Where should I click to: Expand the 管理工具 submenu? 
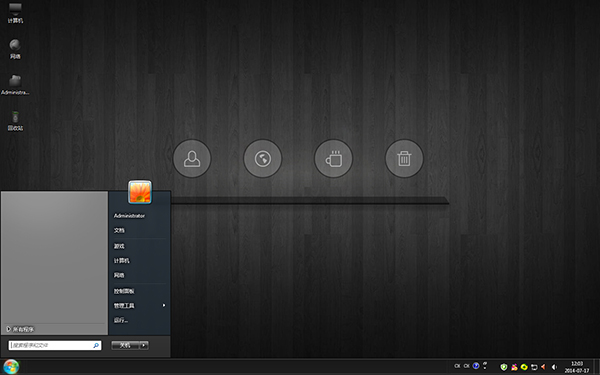(140, 306)
